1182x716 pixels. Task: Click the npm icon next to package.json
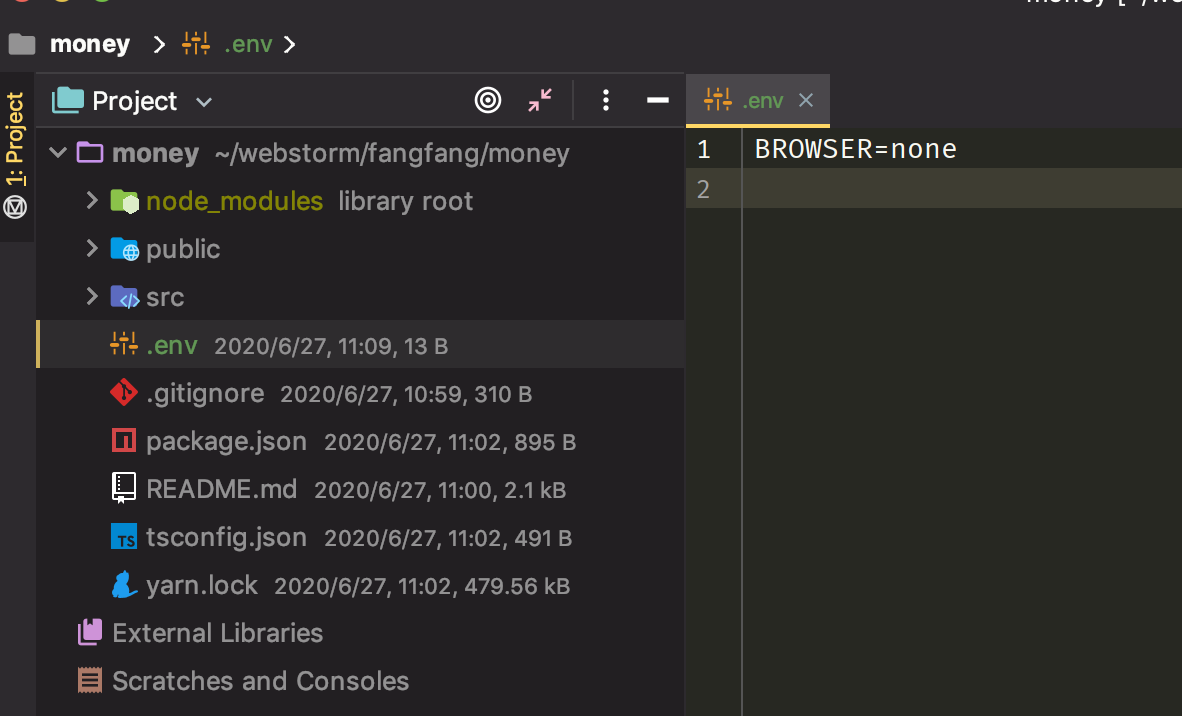pyautogui.click(x=124, y=441)
